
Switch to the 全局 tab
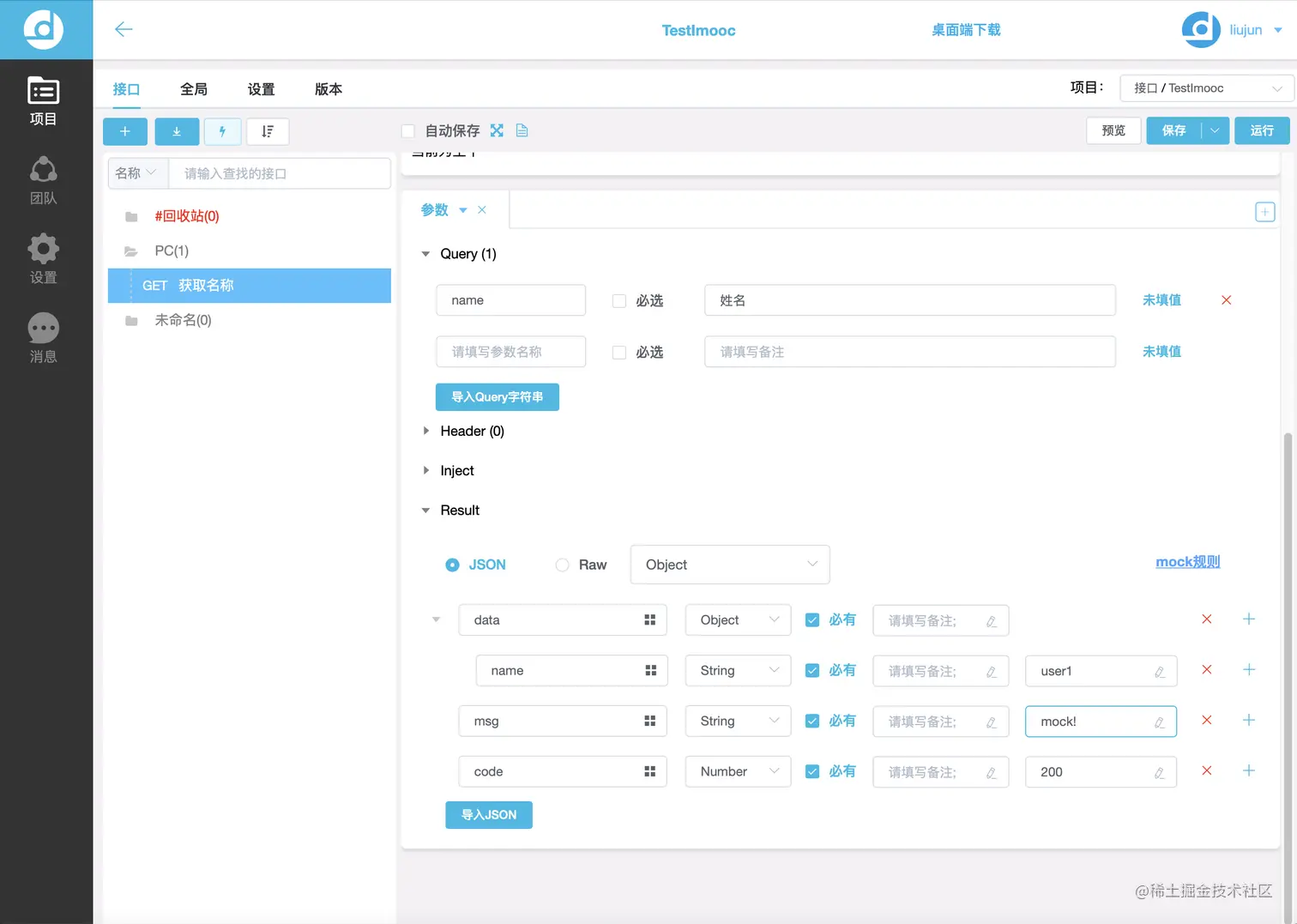coord(194,89)
